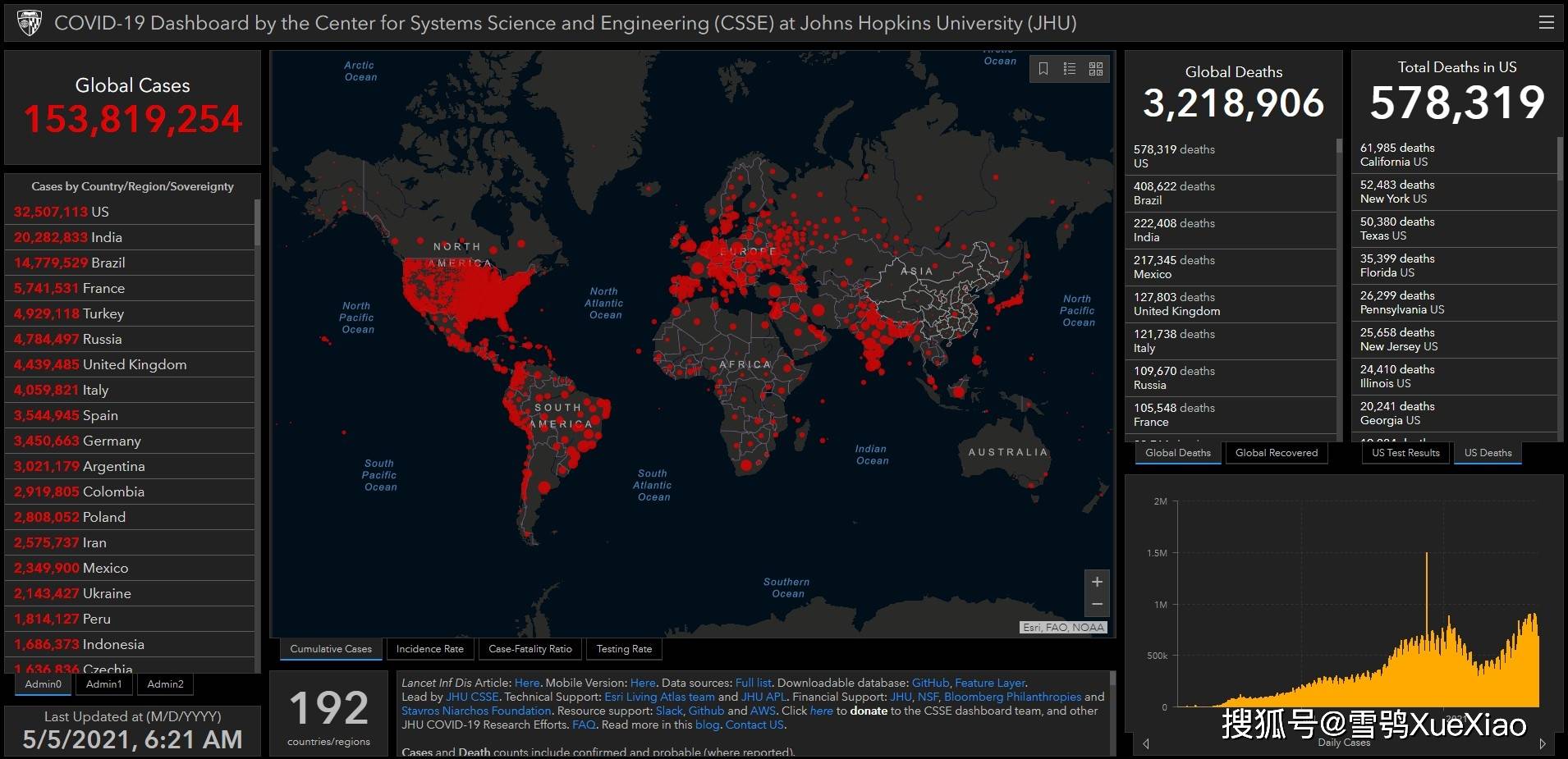The image size is (1568, 759).
Task: Go to next chart with right arrow
Action: 1543,743
